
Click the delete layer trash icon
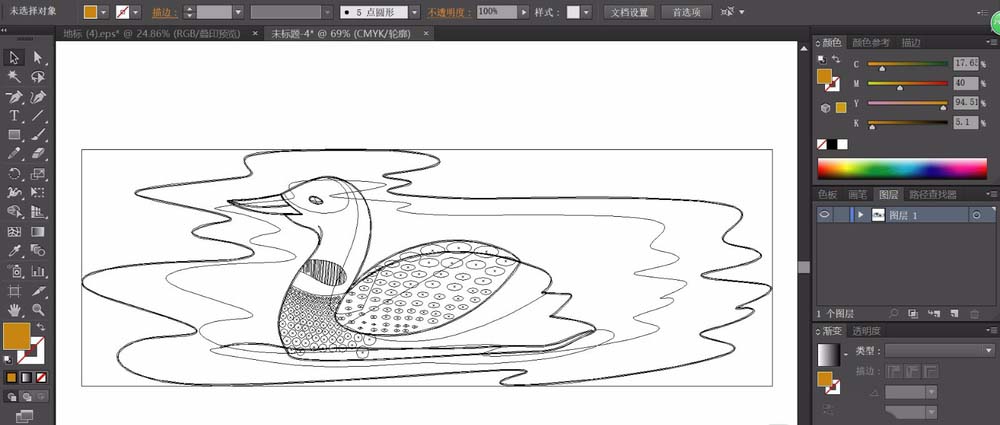[x=974, y=313]
